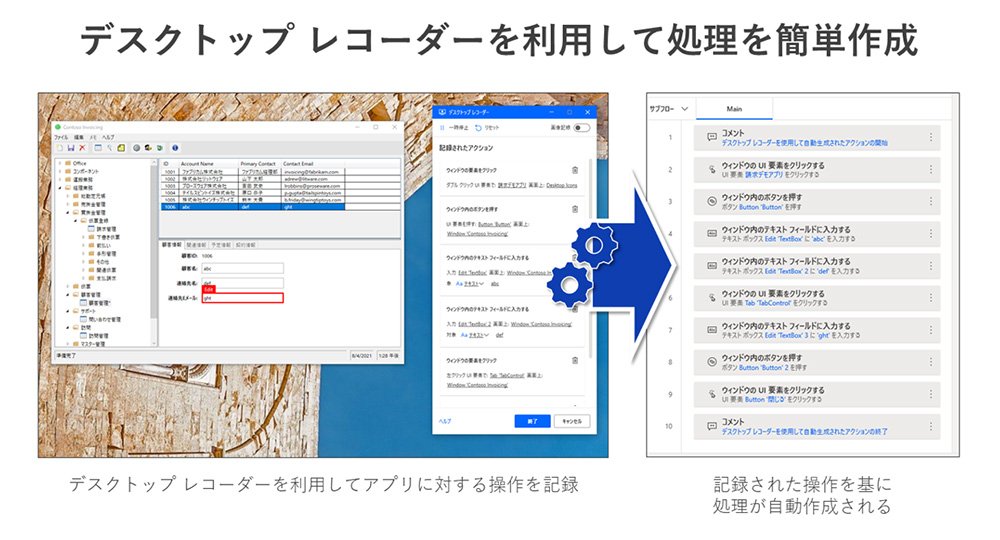Open the Aa テキスト dropdown for 'abc' input
Viewport: 1000px width, 540px height.
point(471,284)
